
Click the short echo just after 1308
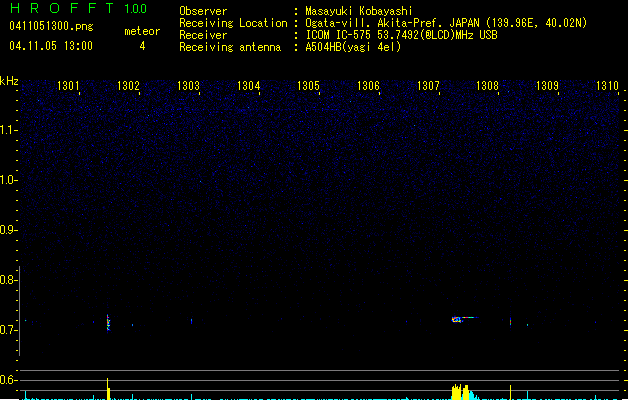510,322
